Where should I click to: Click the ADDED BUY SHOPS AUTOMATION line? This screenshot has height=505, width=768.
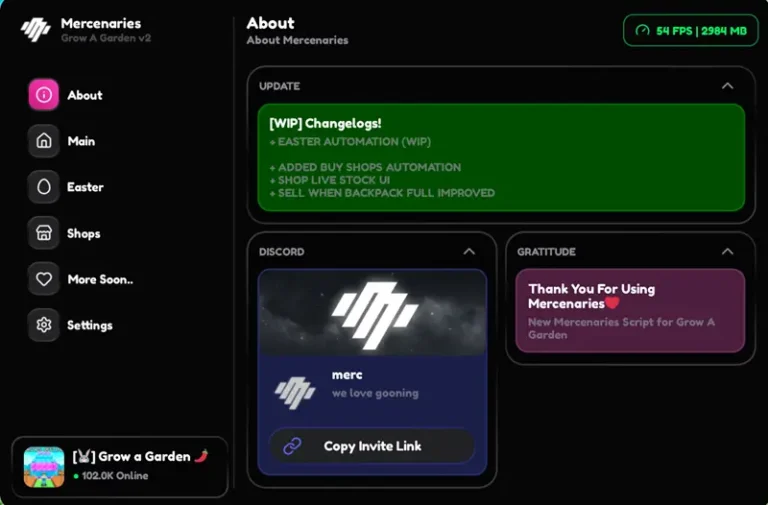point(365,168)
